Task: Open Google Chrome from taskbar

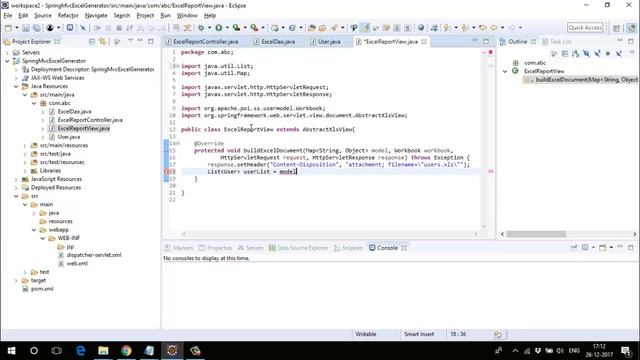Action: tap(126, 351)
